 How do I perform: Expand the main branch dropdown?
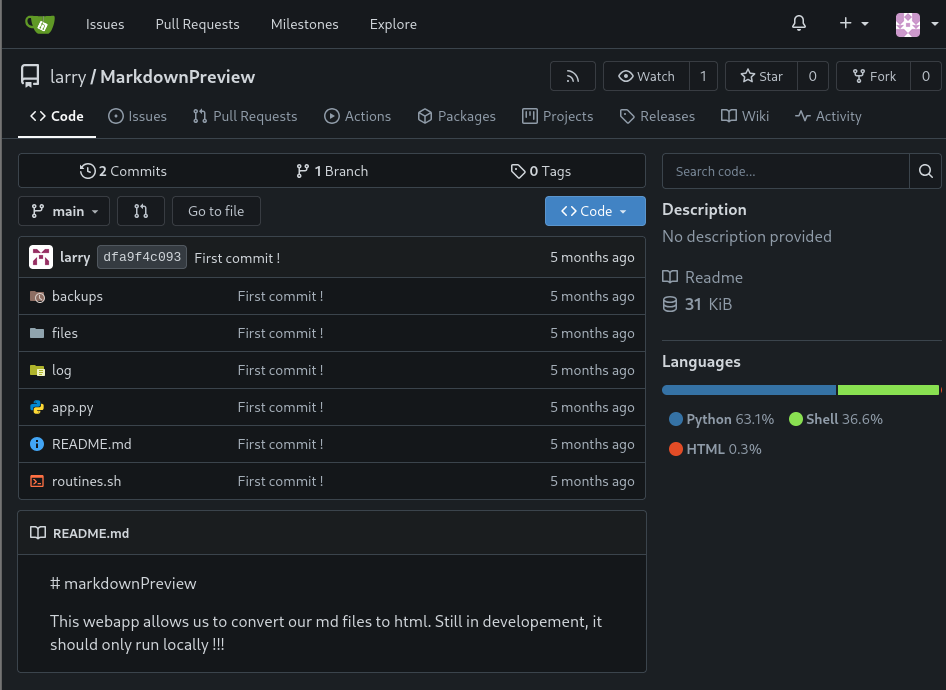pyautogui.click(x=64, y=211)
